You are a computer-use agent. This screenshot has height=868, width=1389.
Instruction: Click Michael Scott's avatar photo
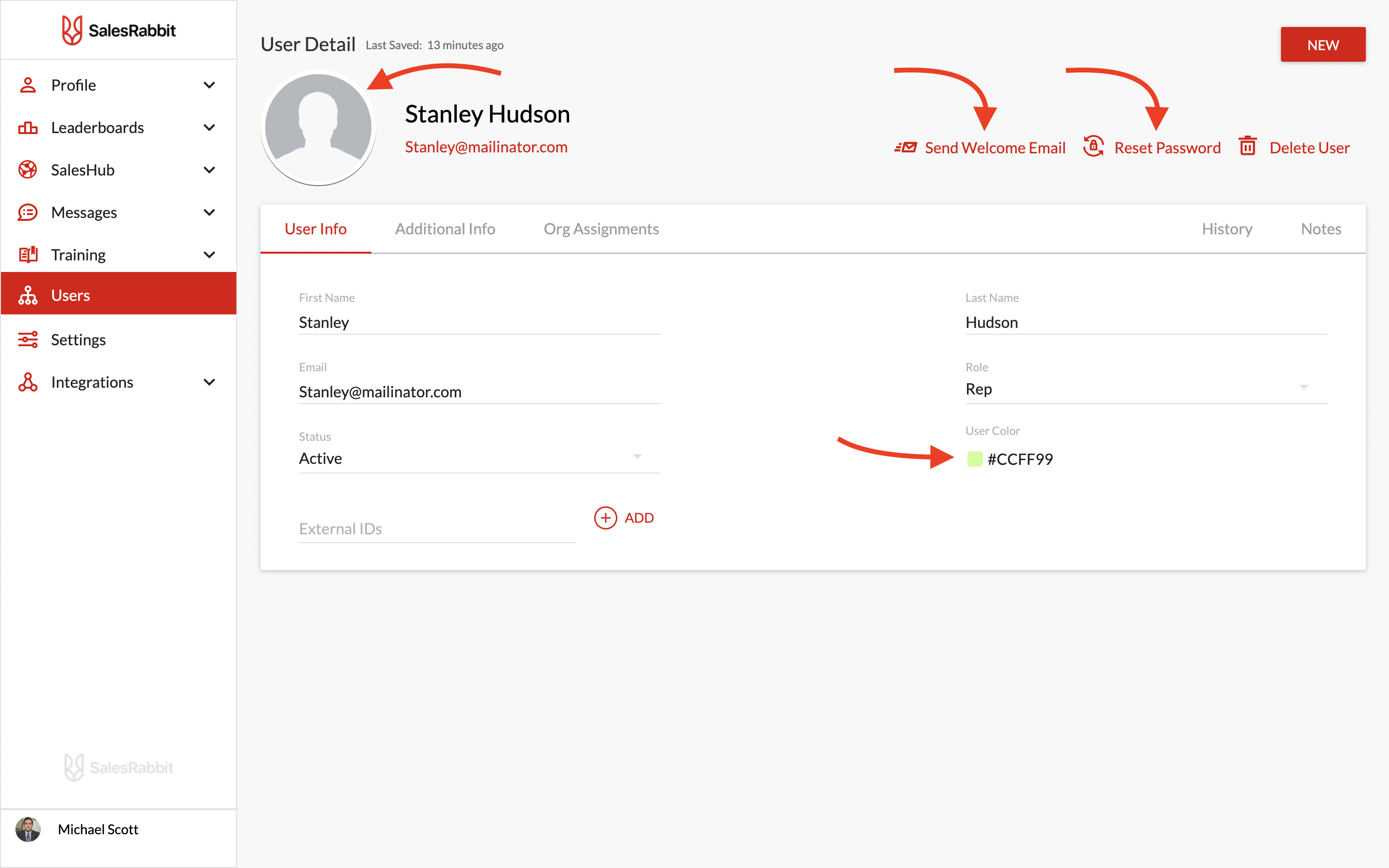click(x=28, y=829)
